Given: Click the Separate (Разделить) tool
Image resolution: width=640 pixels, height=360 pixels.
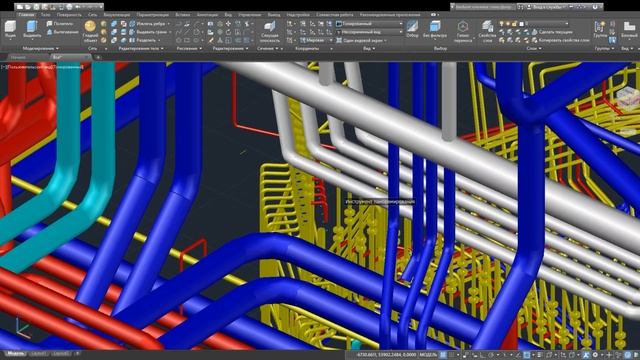Looking at the screenshot, I should (x=143, y=40).
